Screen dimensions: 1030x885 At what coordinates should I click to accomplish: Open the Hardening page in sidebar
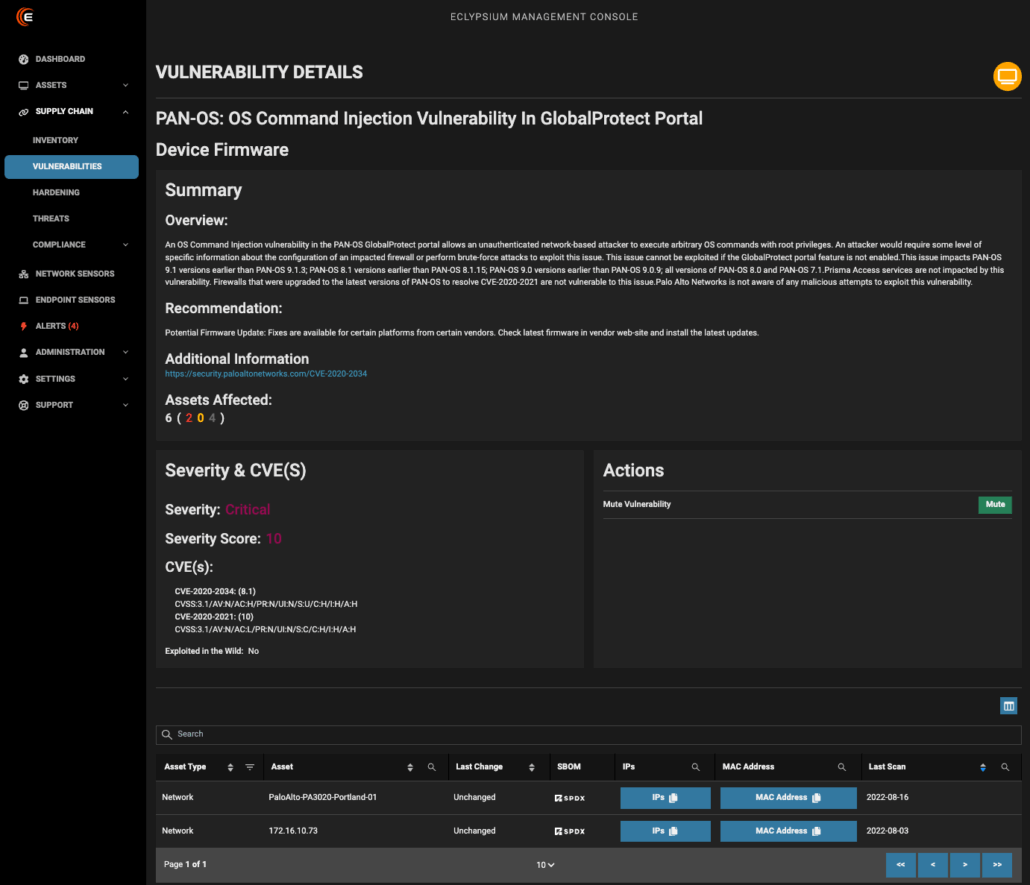pos(56,192)
